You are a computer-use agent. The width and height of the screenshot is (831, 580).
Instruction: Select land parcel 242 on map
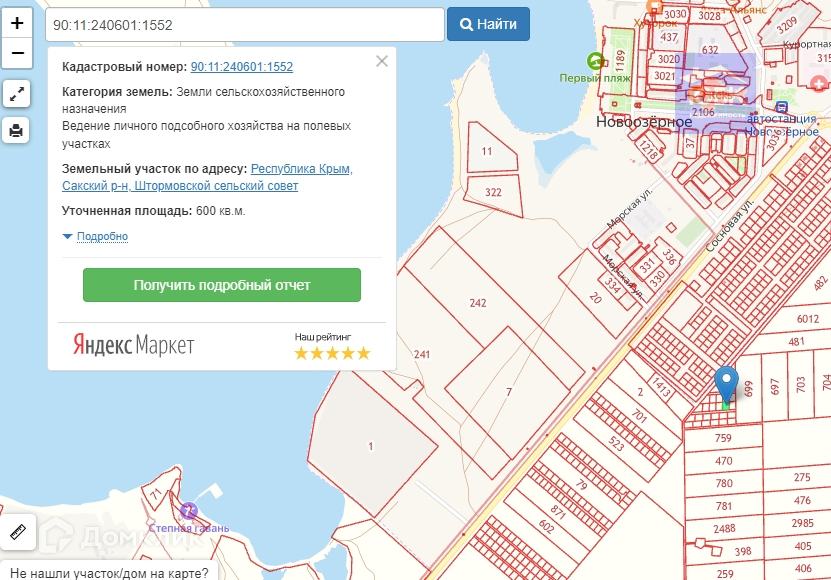coord(478,303)
